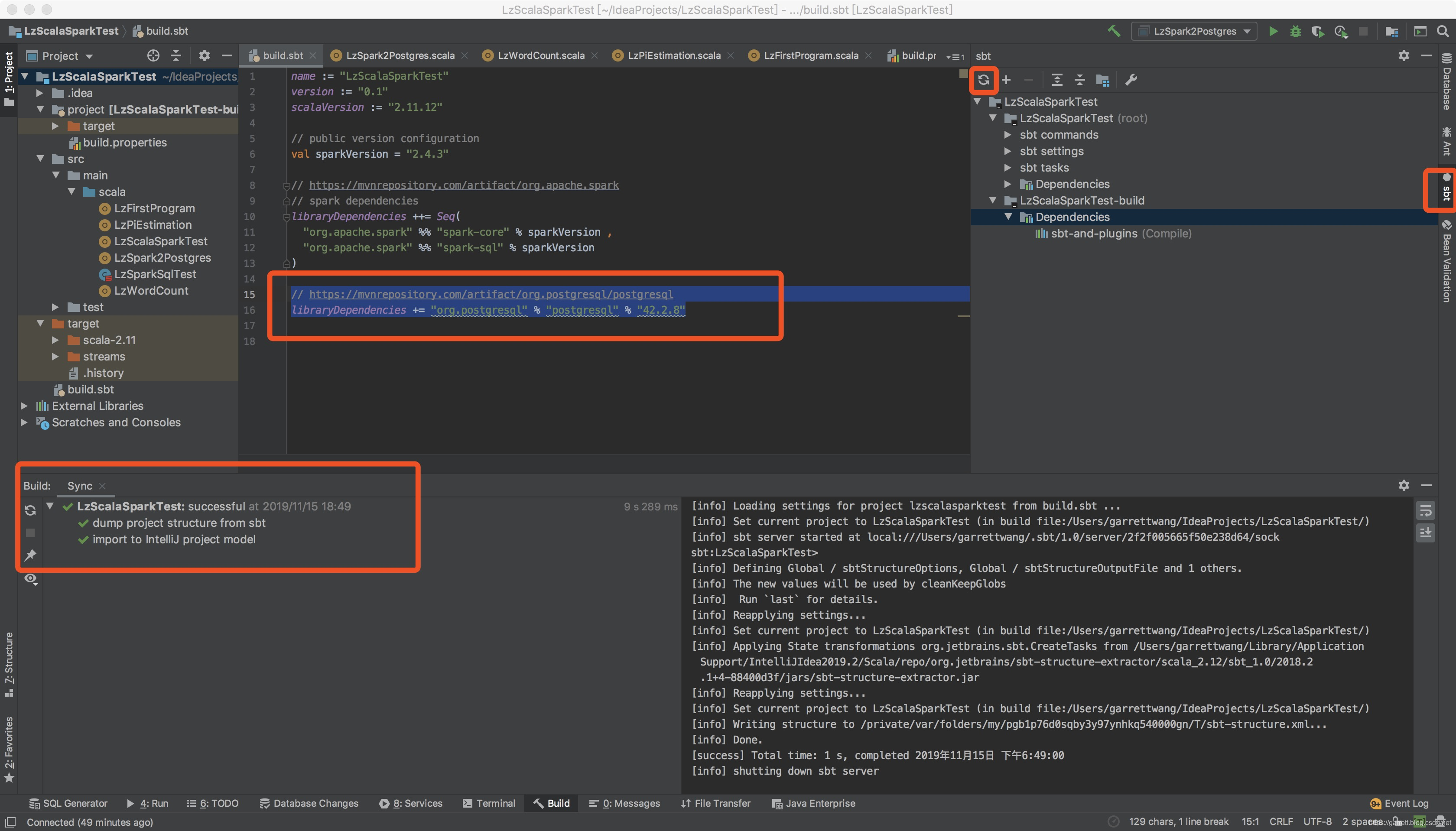The image size is (1456, 831).
Task: Open Bean Validation side tool window
Action: [1446, 261]
